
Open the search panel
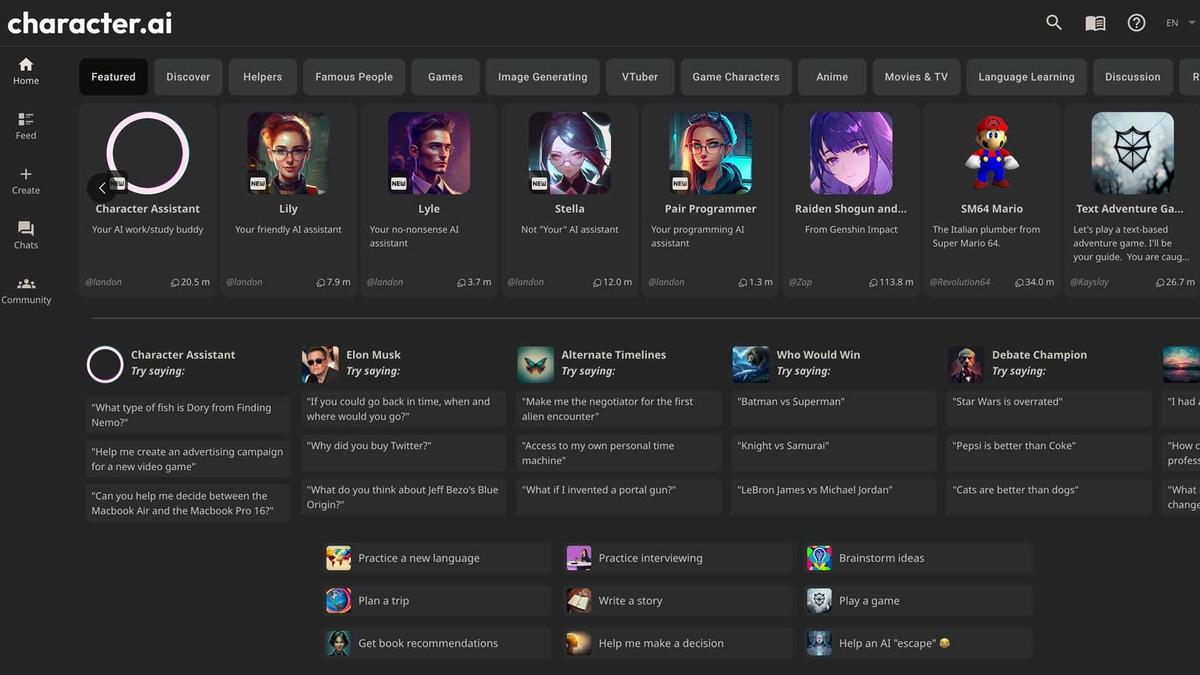click(x=1053, y=22)
